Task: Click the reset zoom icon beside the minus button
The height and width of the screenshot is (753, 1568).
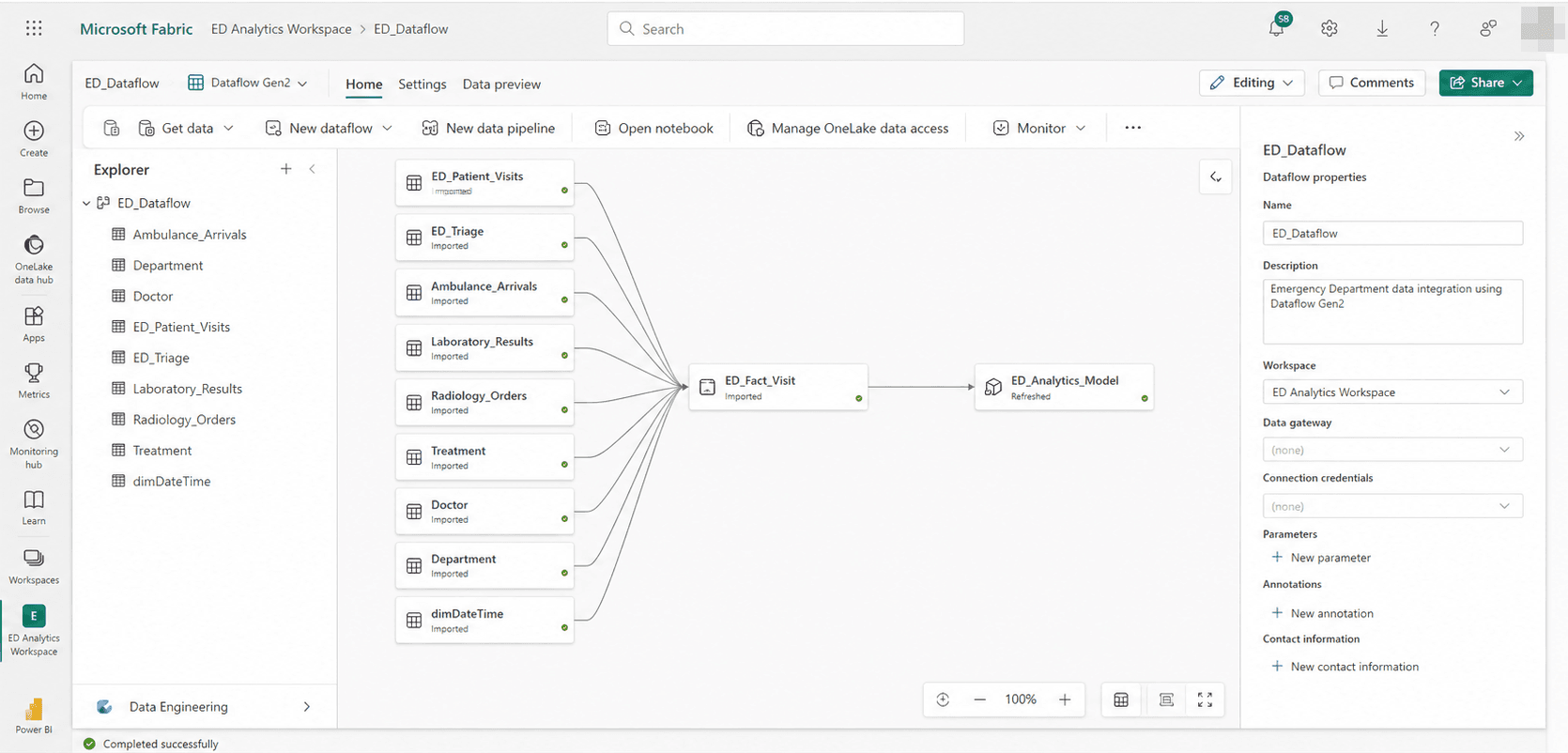Action: [943, 699]
